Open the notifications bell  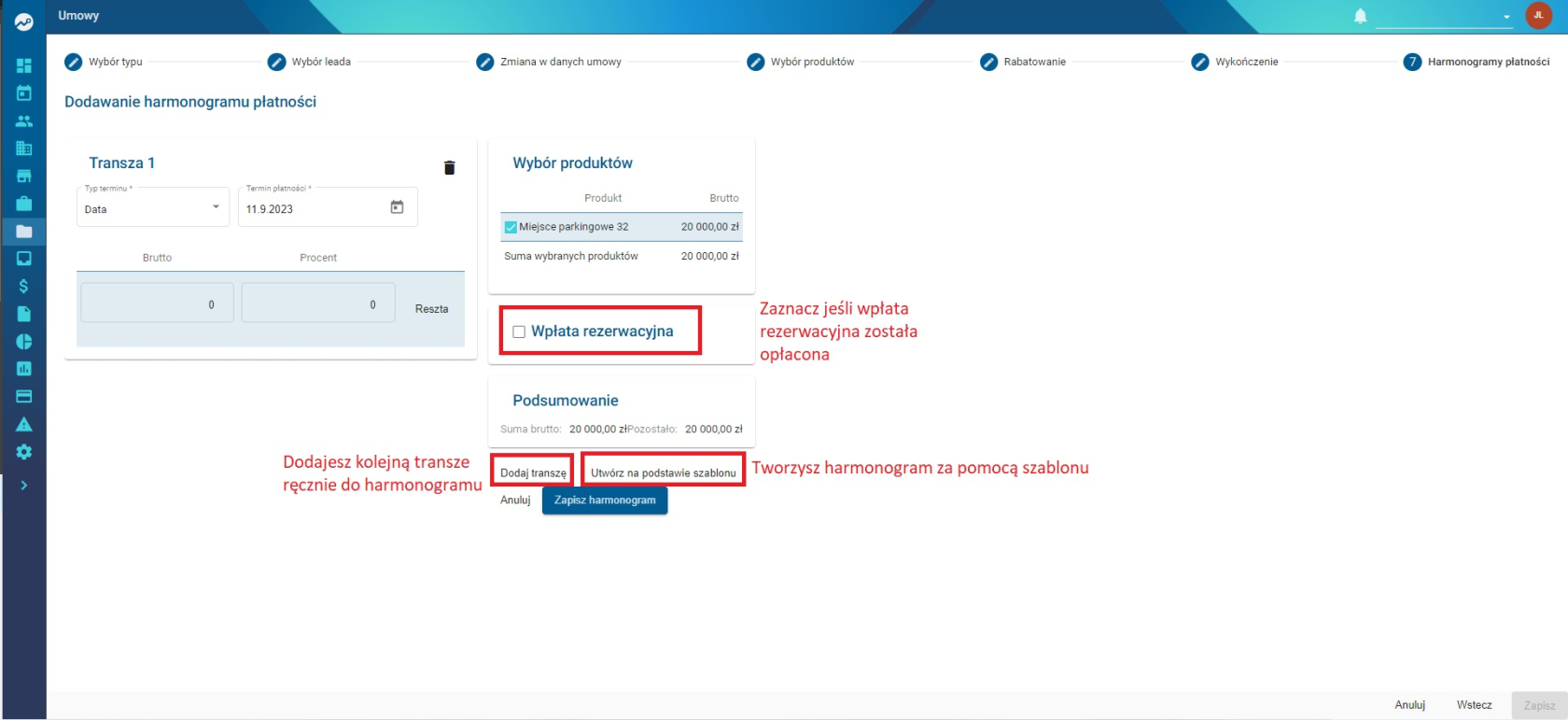point(1360,16)
